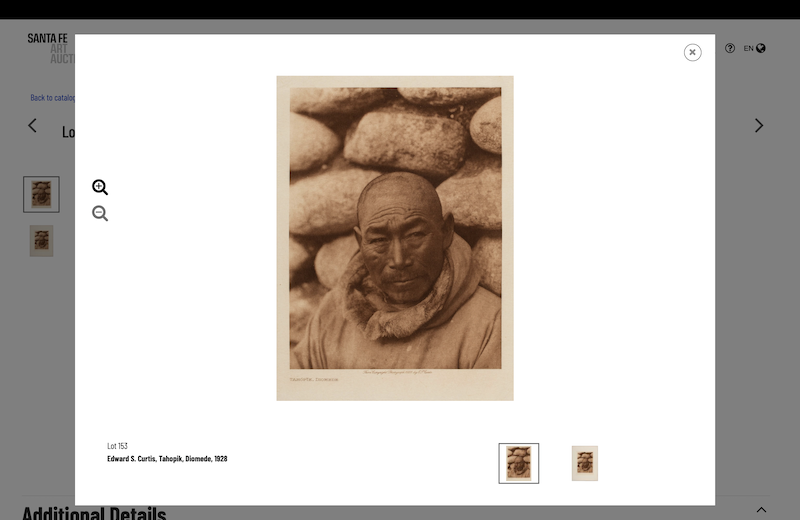The width and height of the screenshot is (800, 520).
Task: Click the Edward S. Curtis, Tahopik title
Action: 167,459
